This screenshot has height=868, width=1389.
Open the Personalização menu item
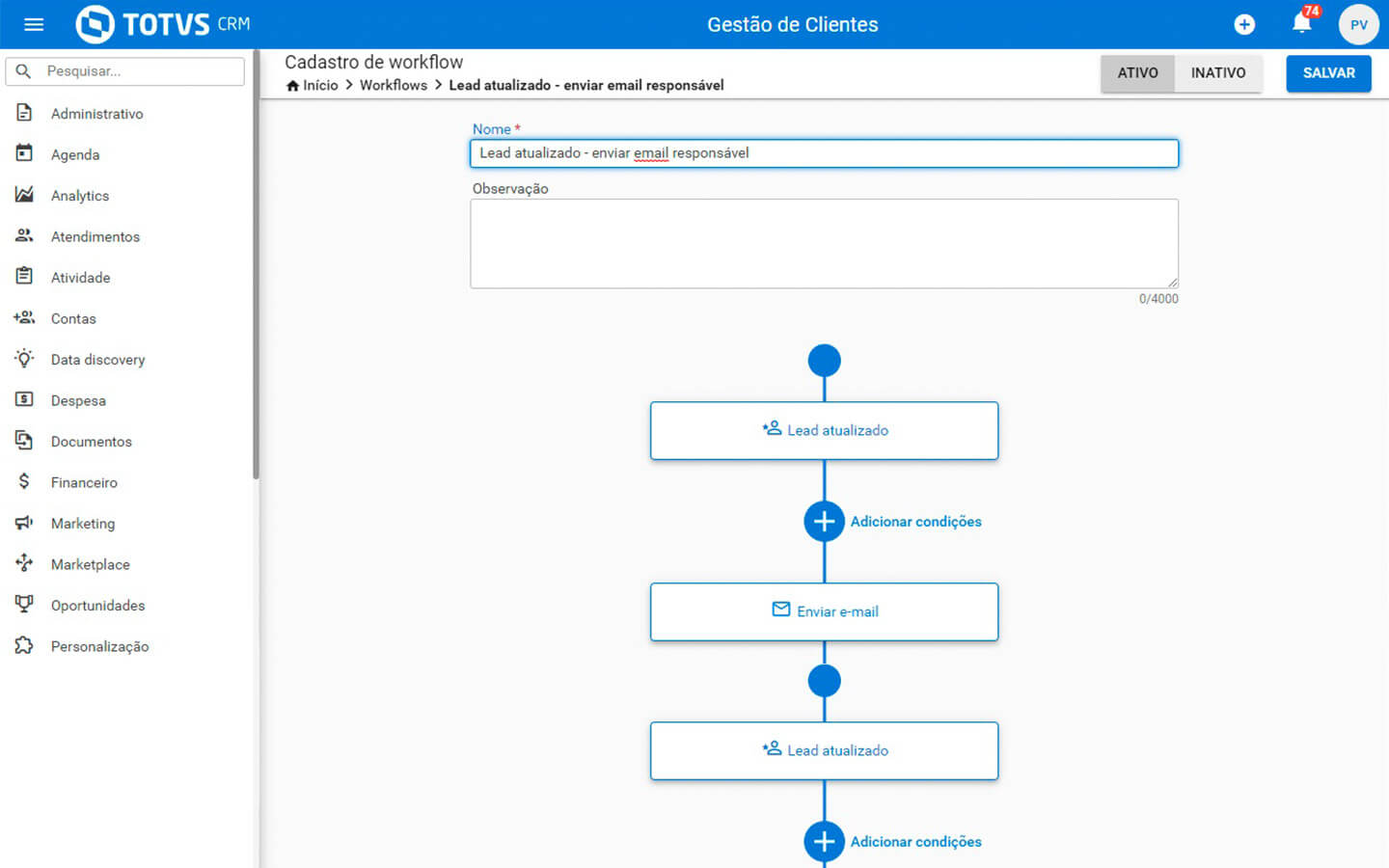[99, 646]
